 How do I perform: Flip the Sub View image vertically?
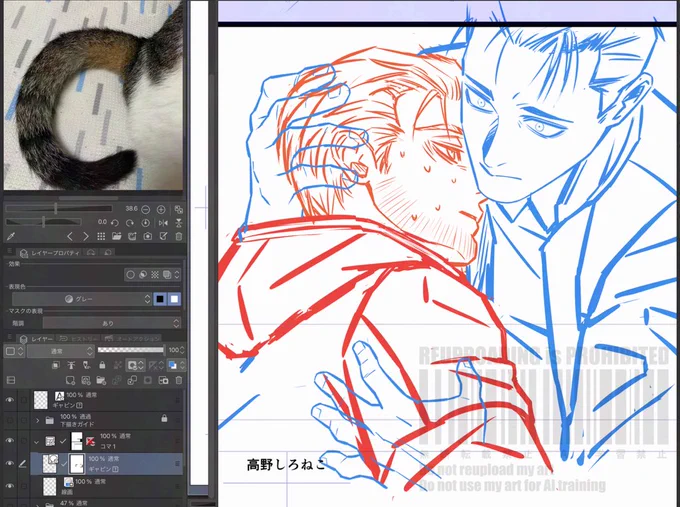point(178,223)
